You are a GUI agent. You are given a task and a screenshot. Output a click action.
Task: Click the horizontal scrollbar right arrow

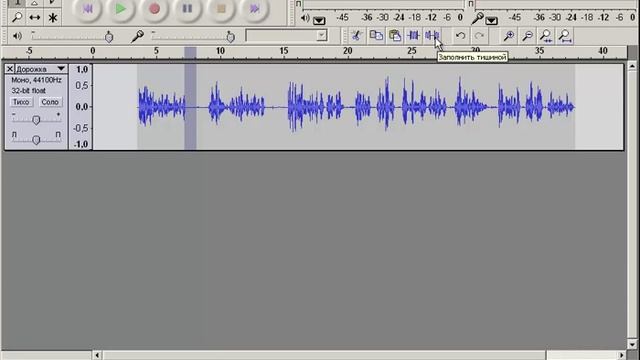(622, 355)
